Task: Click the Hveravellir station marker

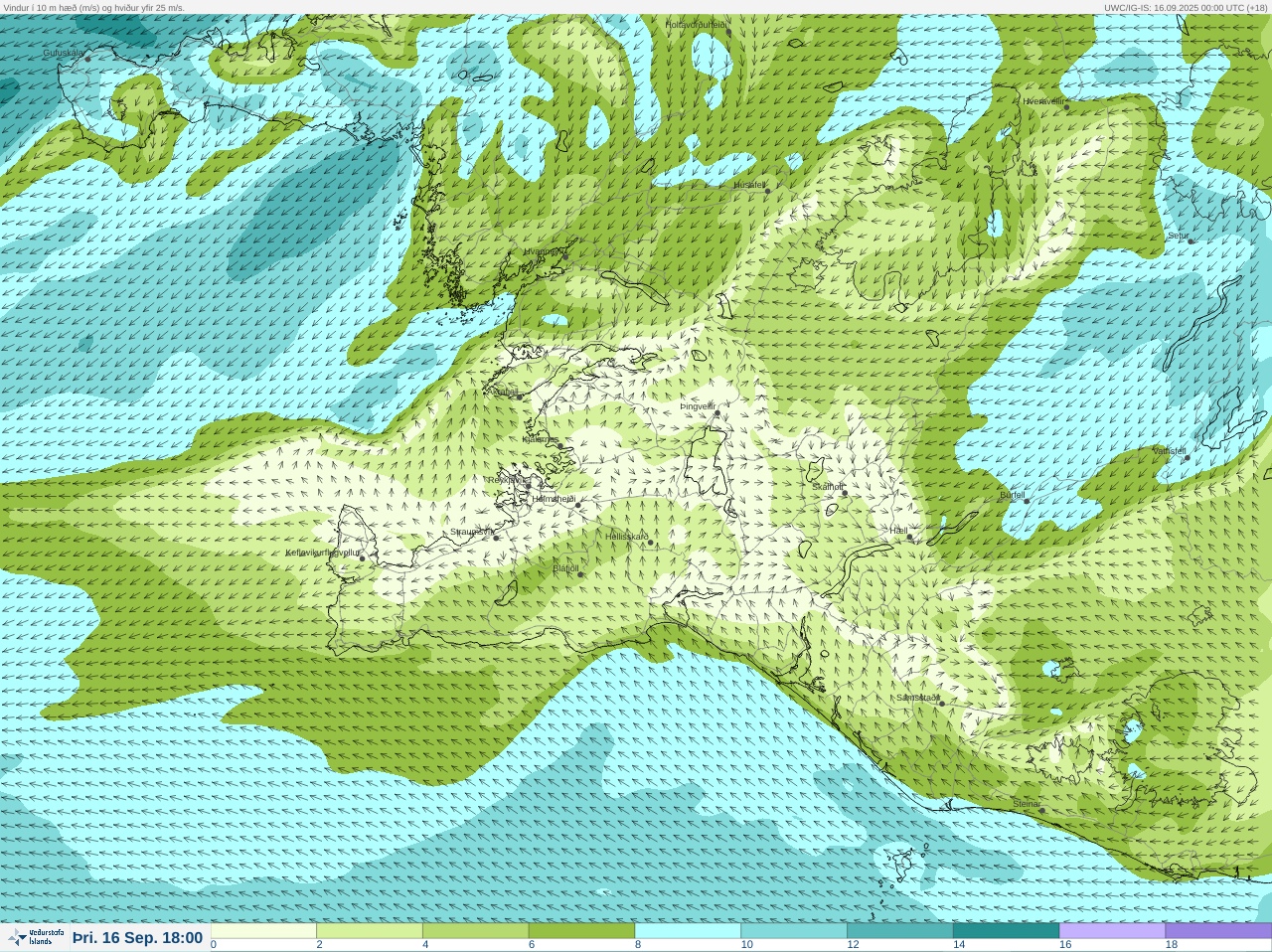Action: [x=1067, y=106]
